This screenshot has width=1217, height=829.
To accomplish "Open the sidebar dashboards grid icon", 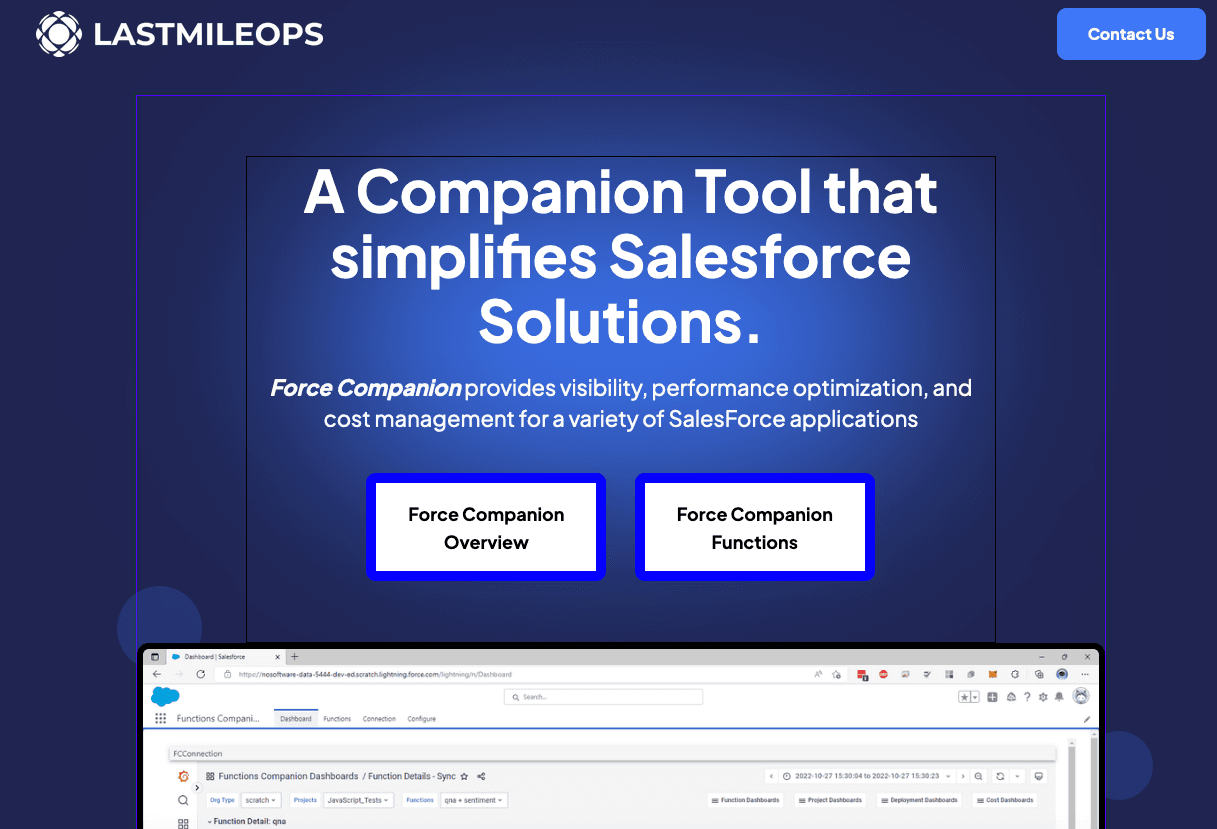I will point(183,823).
